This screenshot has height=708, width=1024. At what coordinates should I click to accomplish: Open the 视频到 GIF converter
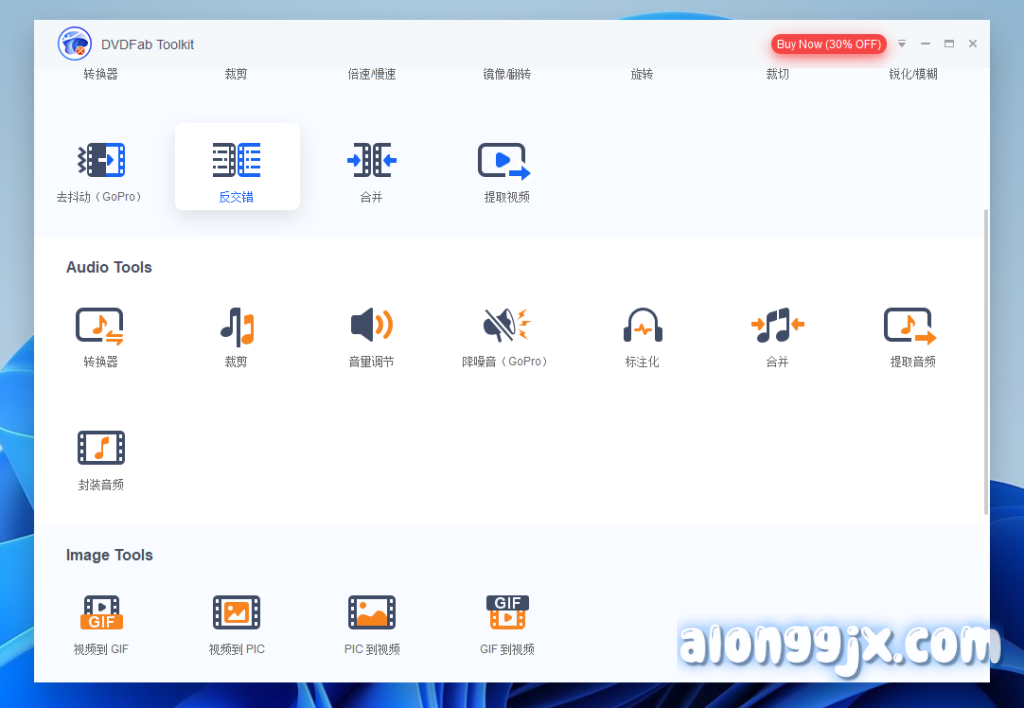101,620
